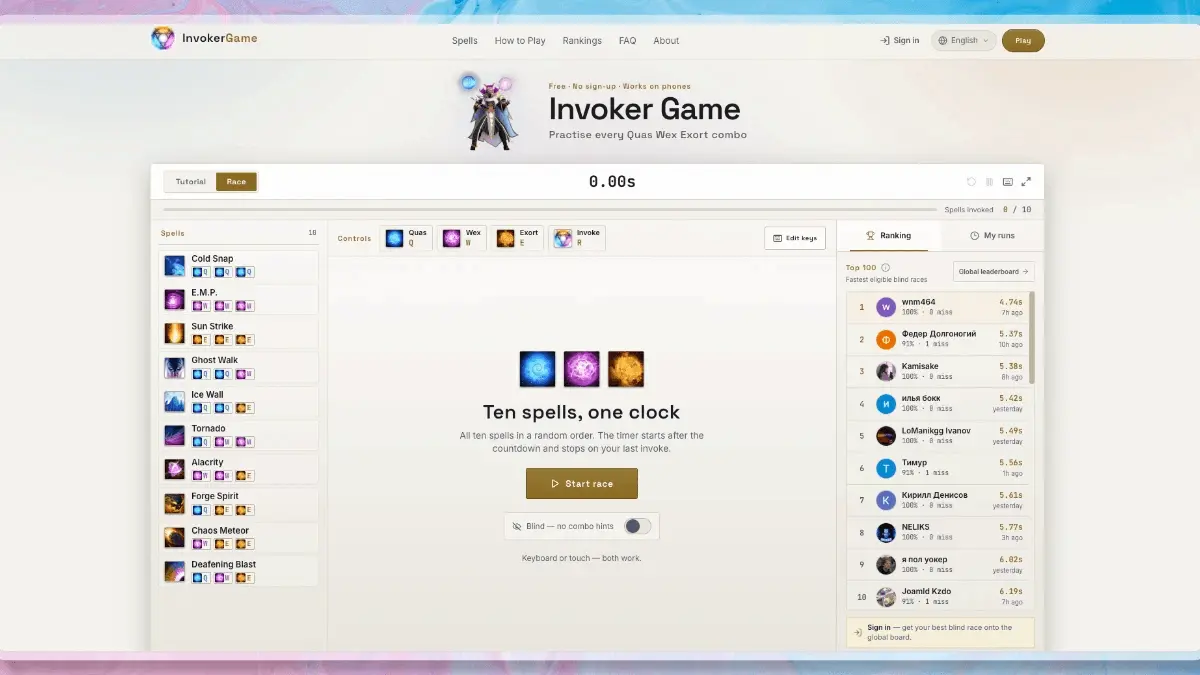Image resolution: width=1200 pixels, height=675 pixels.
Task: Click the Play button in header
Action: pos(1023,41)
